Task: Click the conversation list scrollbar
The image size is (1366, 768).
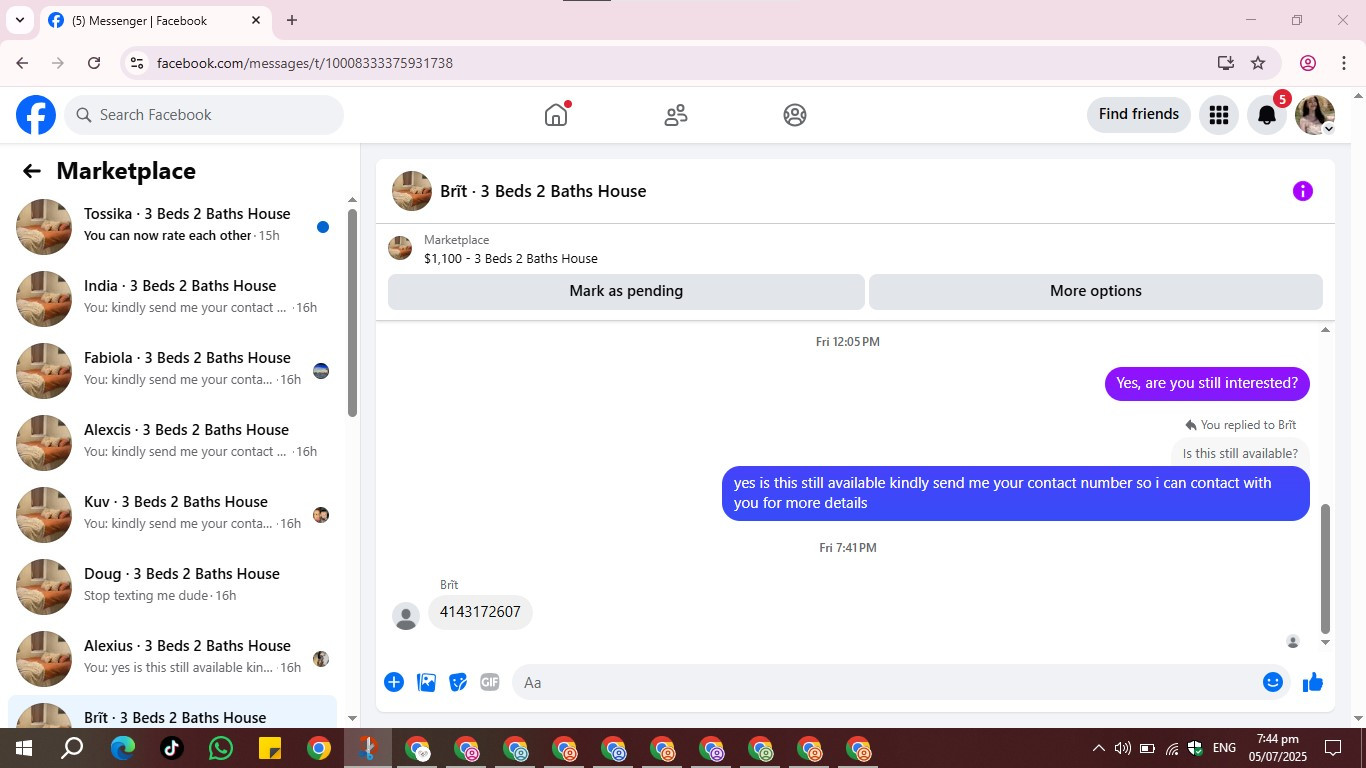Action: point(352,313)
